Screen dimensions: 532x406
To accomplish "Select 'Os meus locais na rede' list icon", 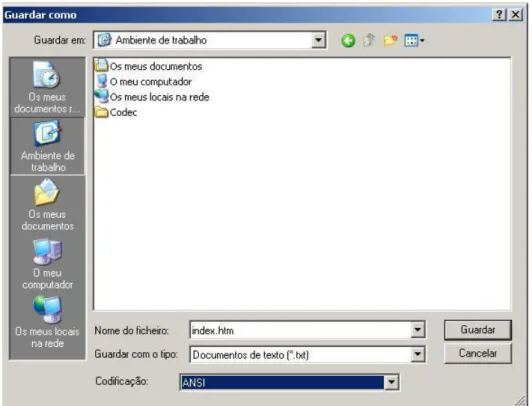I will click(101, 96).
